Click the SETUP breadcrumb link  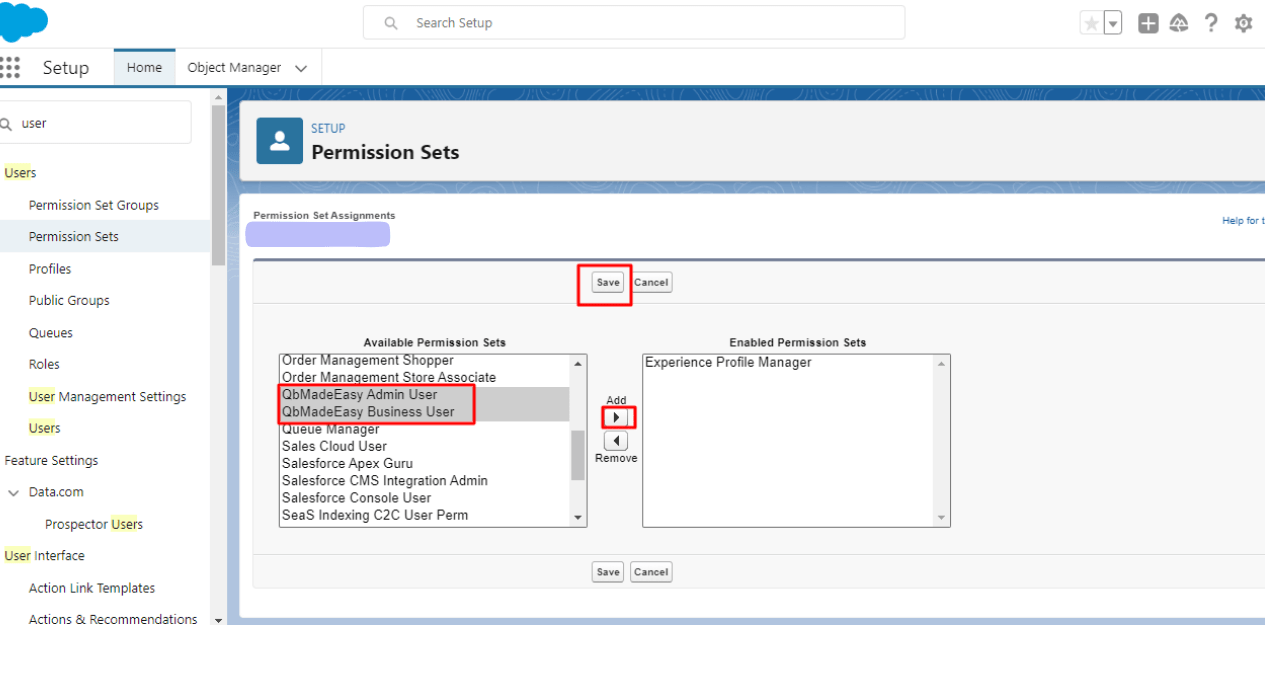coord(328,128)
